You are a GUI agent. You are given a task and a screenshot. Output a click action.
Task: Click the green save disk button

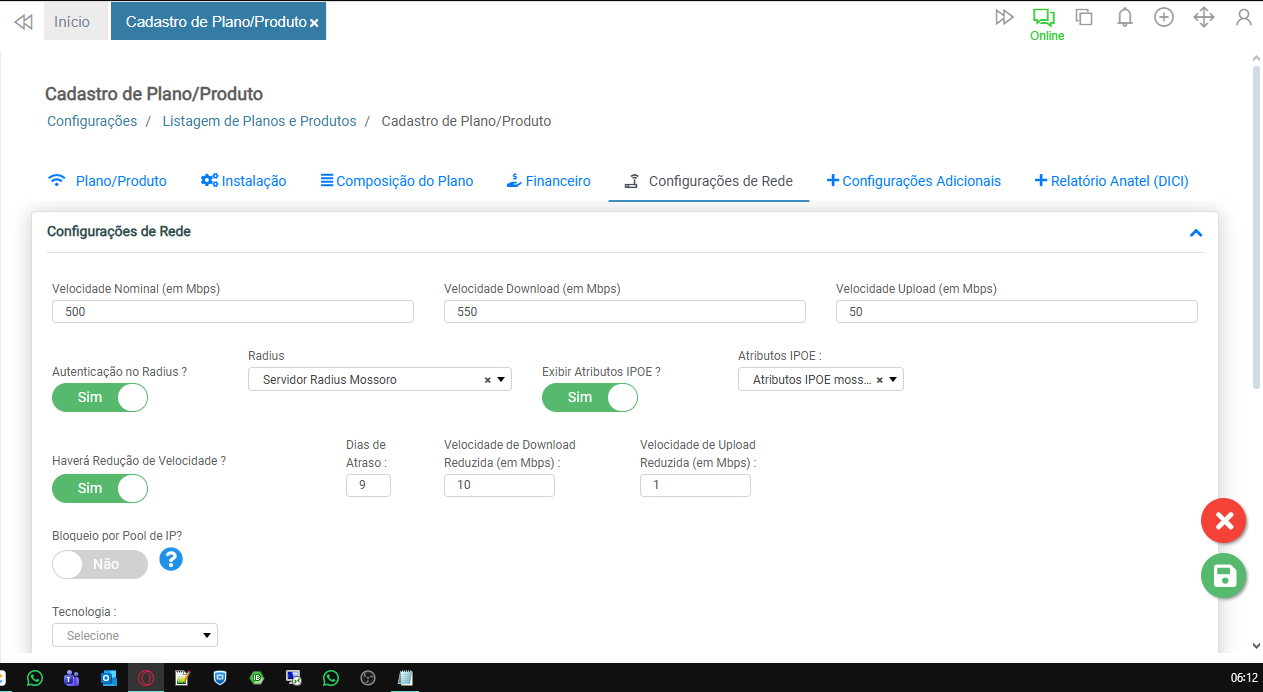pos(1224,576)
